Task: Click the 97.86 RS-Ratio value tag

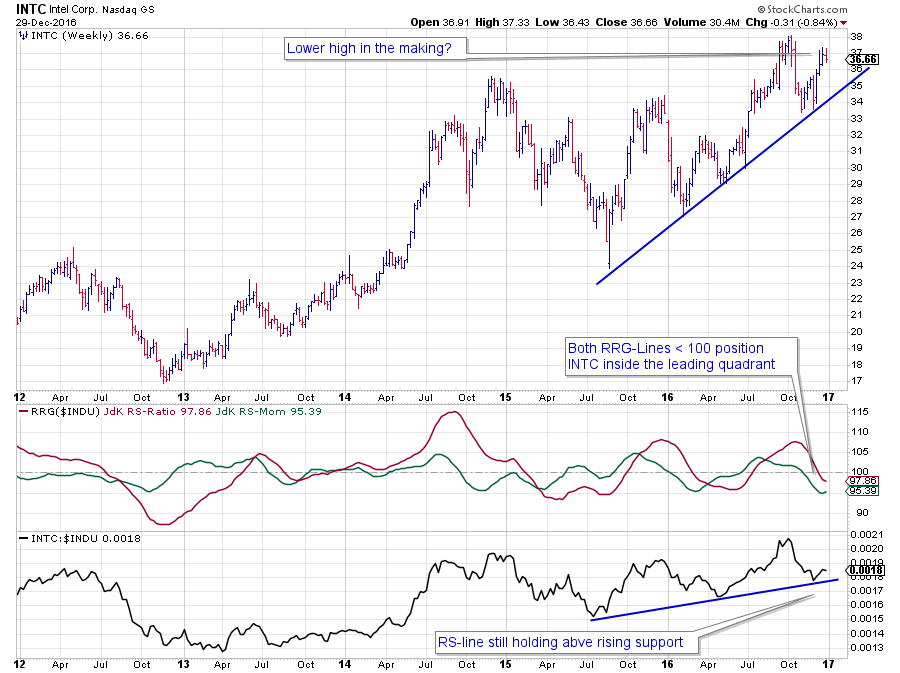Action: (x=862, y=481)
